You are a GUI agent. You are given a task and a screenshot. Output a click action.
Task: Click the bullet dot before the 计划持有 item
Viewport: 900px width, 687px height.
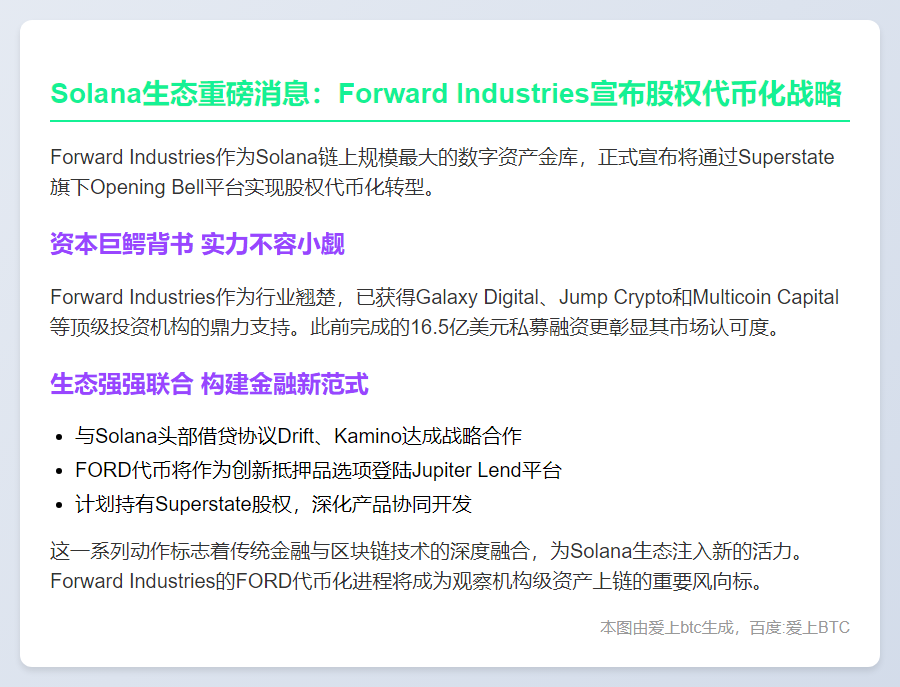pos(62,505)
